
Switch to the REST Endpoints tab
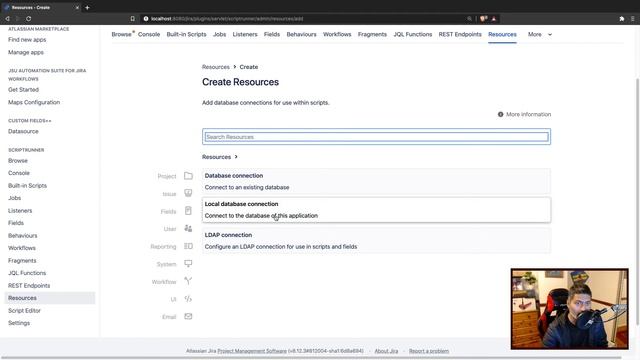(460, 34)
